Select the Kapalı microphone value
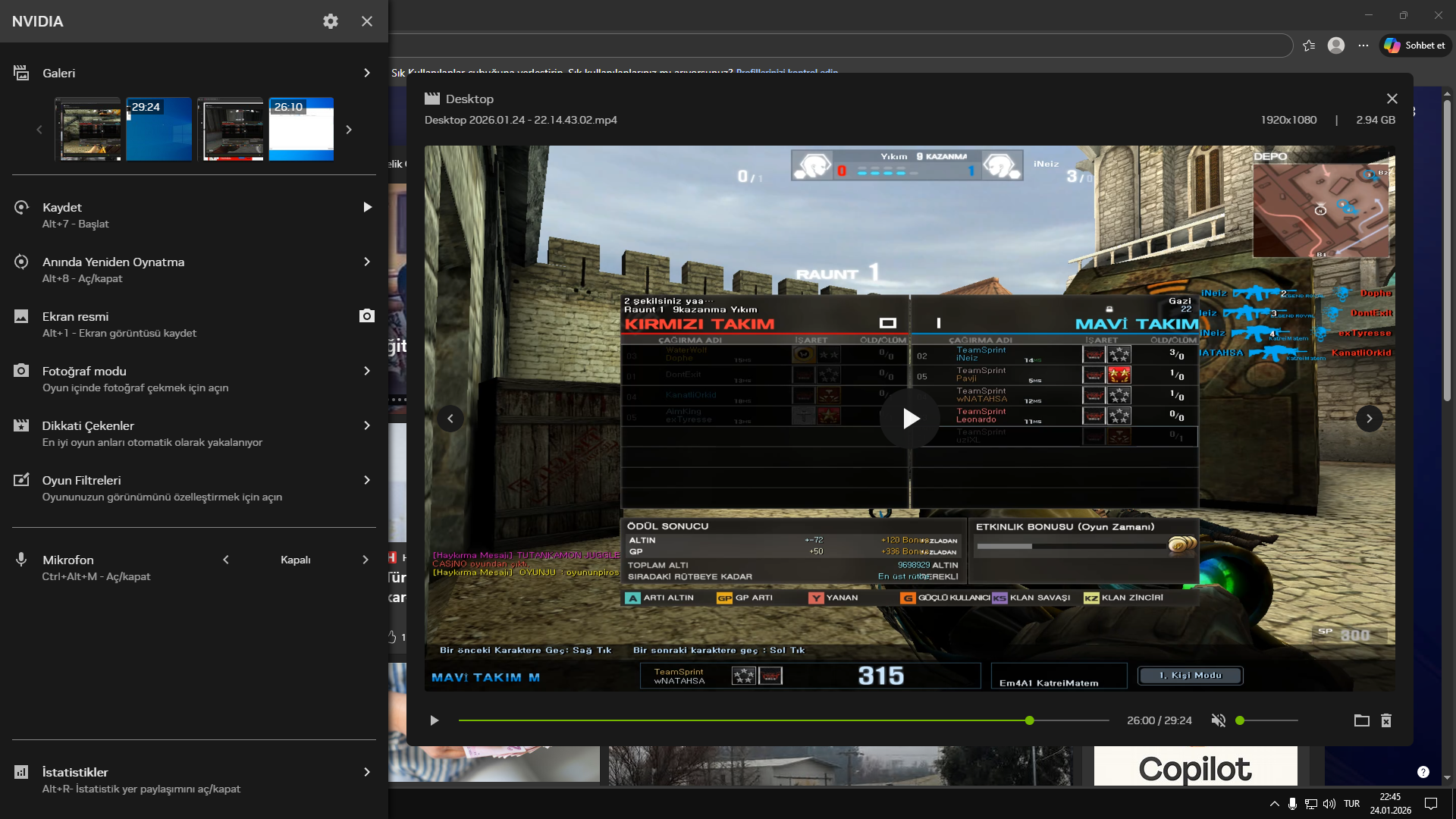 296,560
